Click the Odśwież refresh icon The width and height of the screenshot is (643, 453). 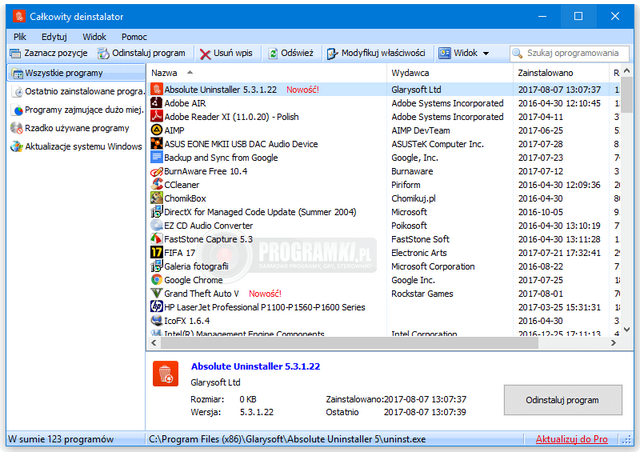tap(273, 53)
